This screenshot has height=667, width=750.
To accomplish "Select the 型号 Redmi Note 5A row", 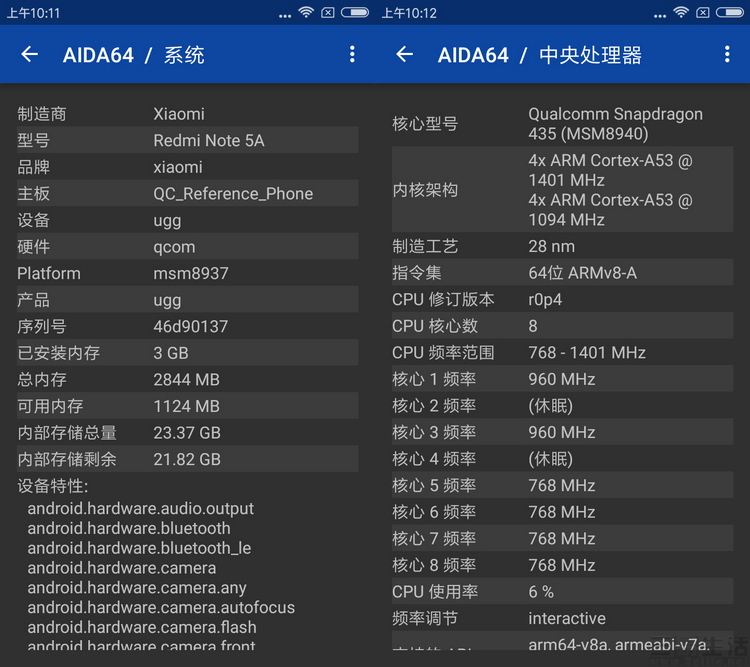I will click(187, 140).
